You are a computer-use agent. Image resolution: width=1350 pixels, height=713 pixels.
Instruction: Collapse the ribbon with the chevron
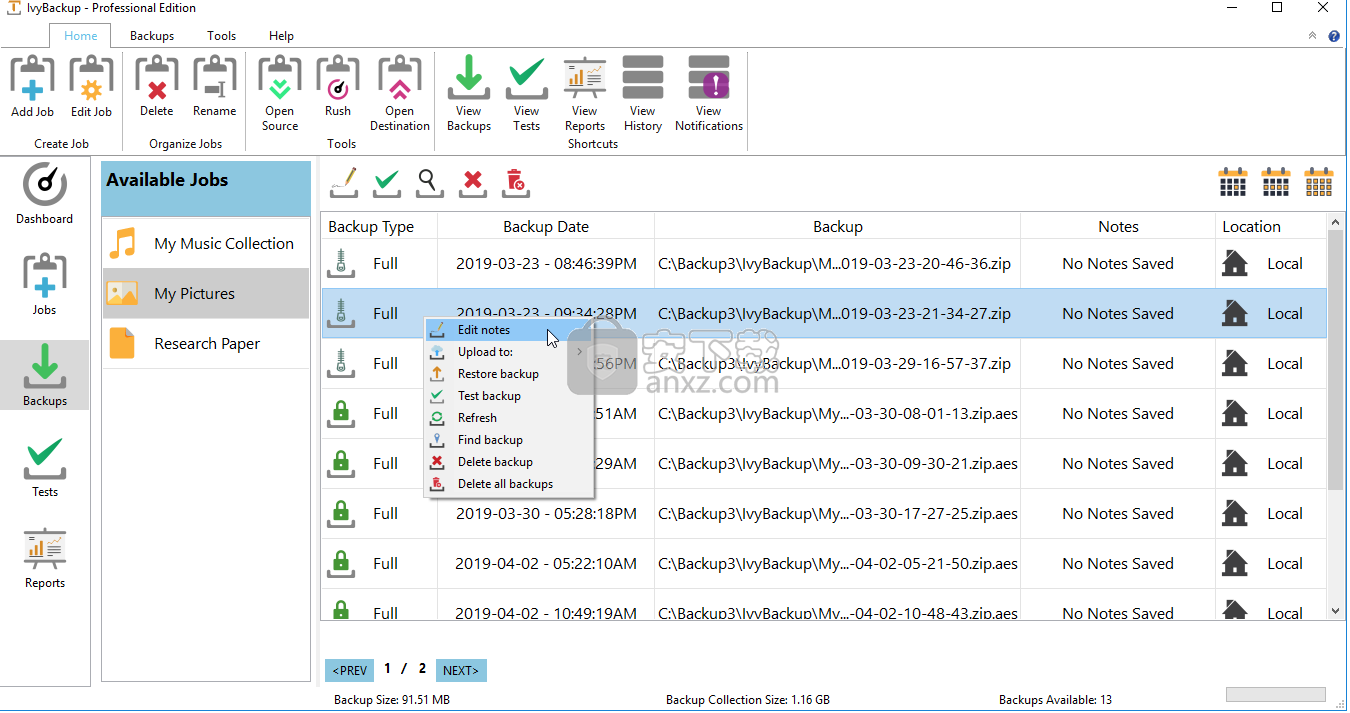tap(1313, 36)
